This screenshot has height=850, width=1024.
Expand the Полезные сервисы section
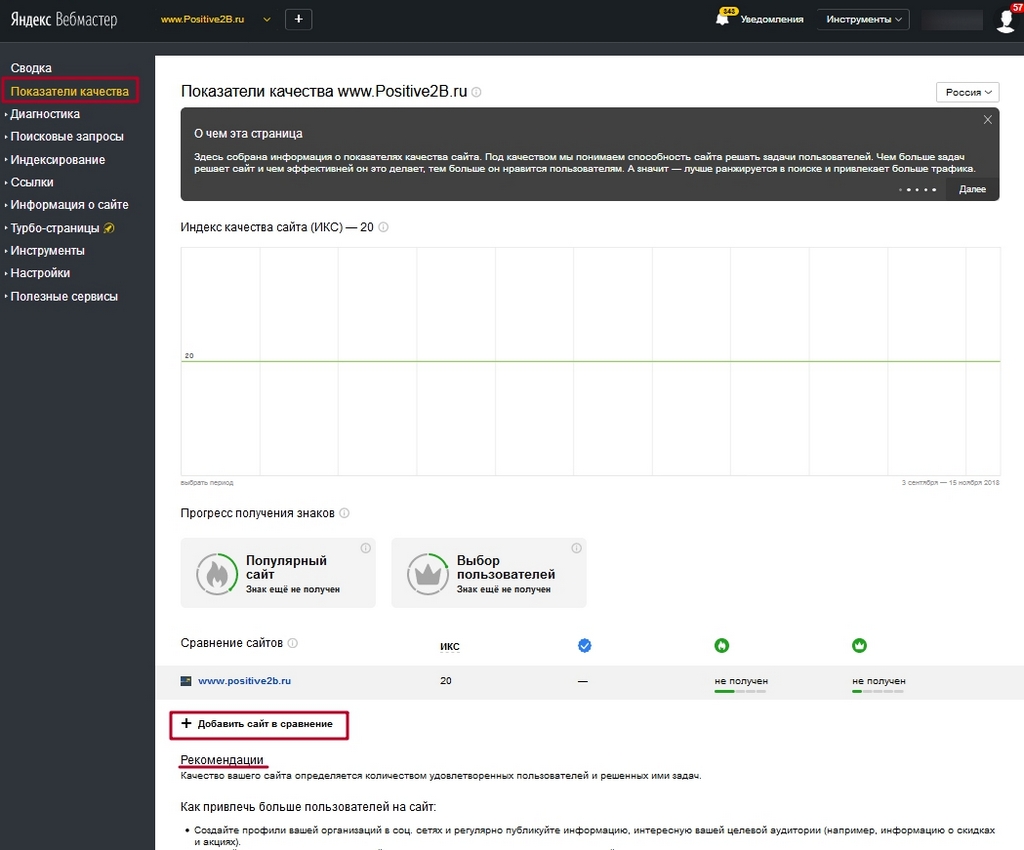click(64, 296)
